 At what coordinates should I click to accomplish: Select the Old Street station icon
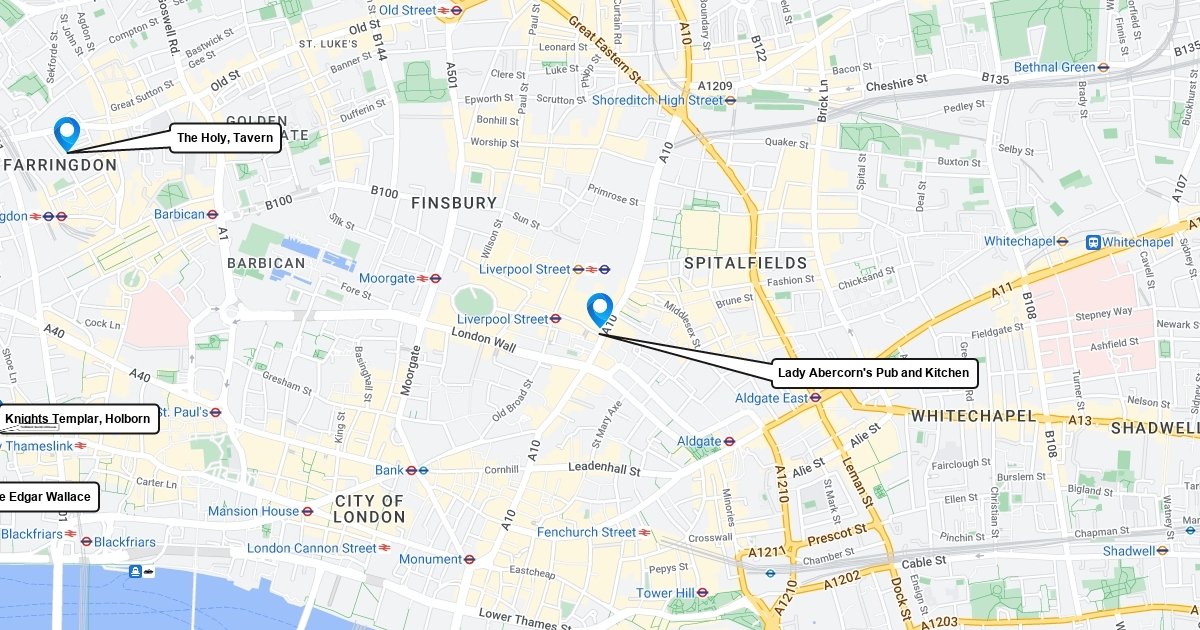point(456,10)
